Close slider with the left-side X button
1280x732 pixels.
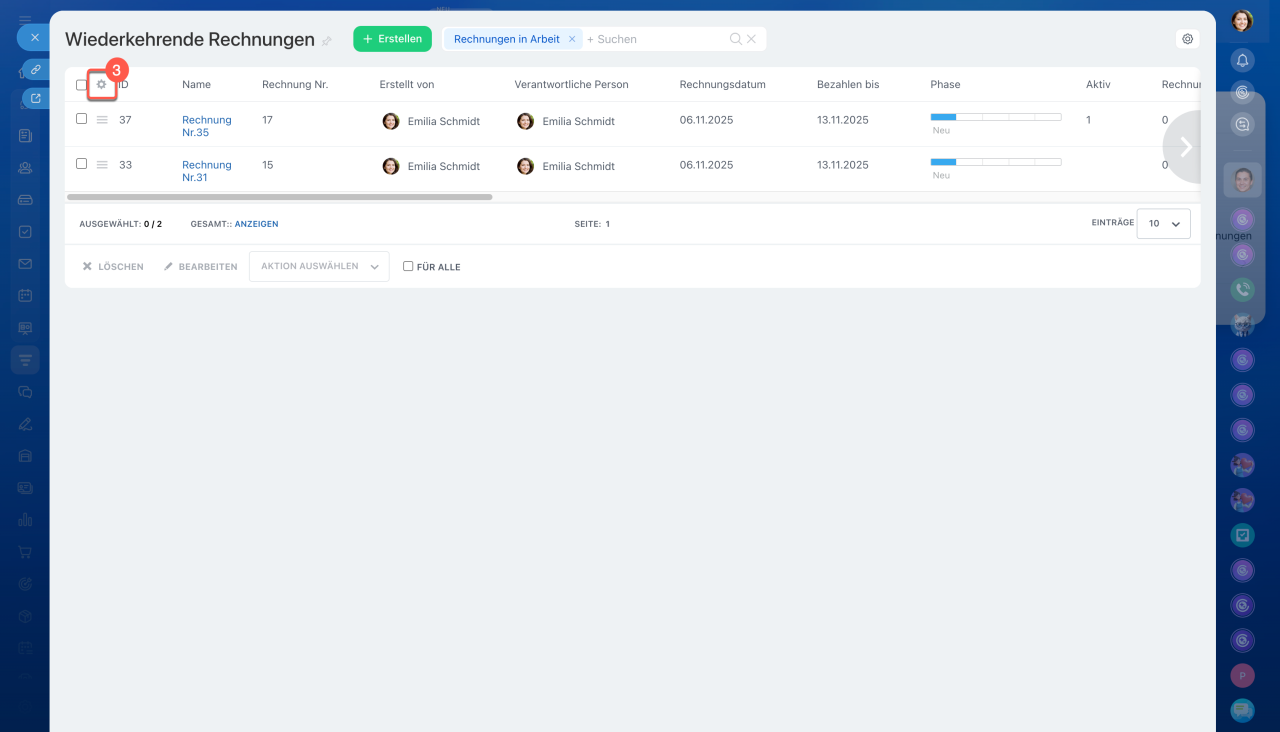click(34, 37)
